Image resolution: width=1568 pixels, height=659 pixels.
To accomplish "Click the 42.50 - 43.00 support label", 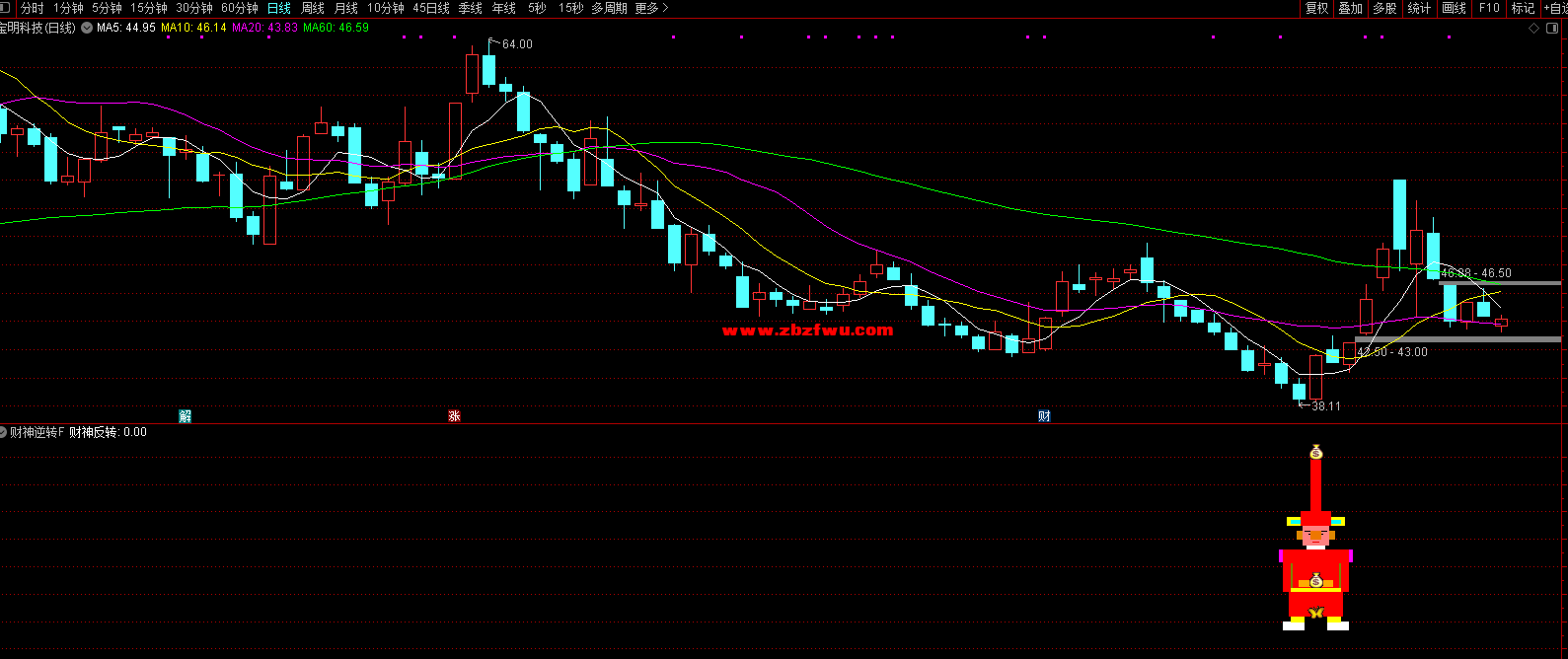I will pyautogui.click(x=1392, y=352).
